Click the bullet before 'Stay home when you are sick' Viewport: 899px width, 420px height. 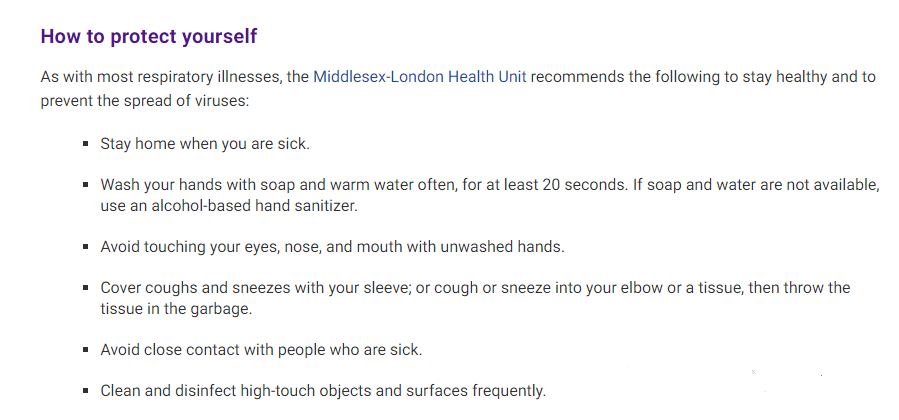pos(86,144)
